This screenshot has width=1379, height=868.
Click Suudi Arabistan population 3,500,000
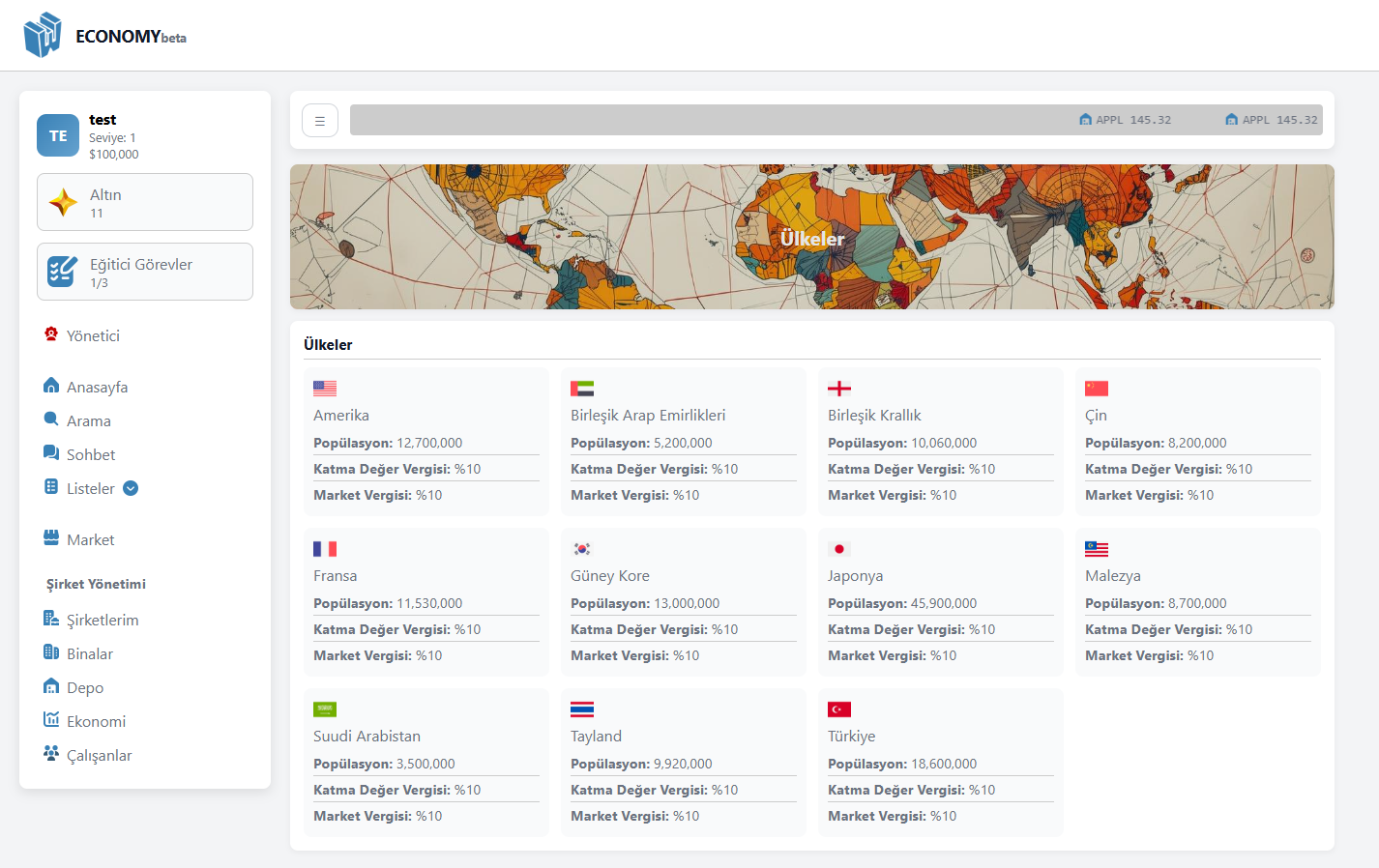[x=384, y=764]
